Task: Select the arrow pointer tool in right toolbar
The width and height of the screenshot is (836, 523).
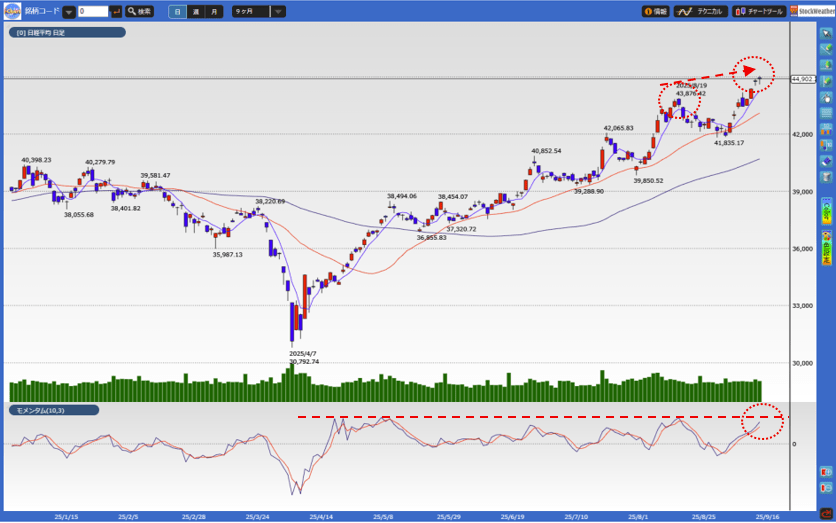Action: 826,34
